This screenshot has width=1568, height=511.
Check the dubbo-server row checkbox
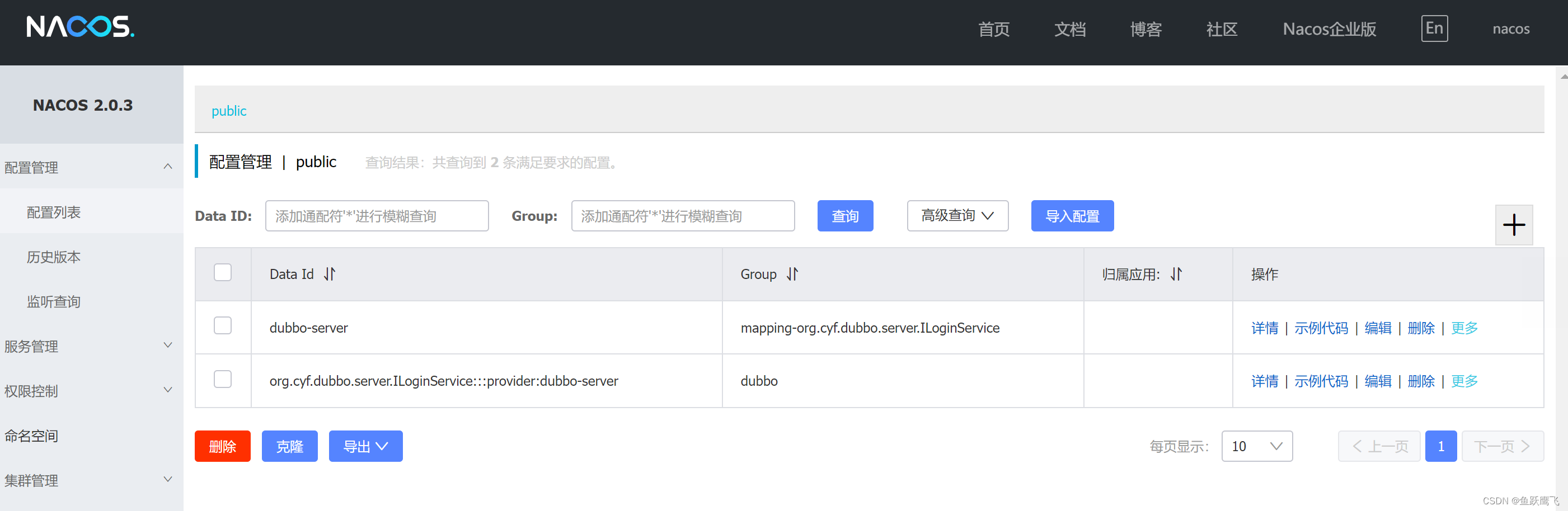click(x=223, y=325)
